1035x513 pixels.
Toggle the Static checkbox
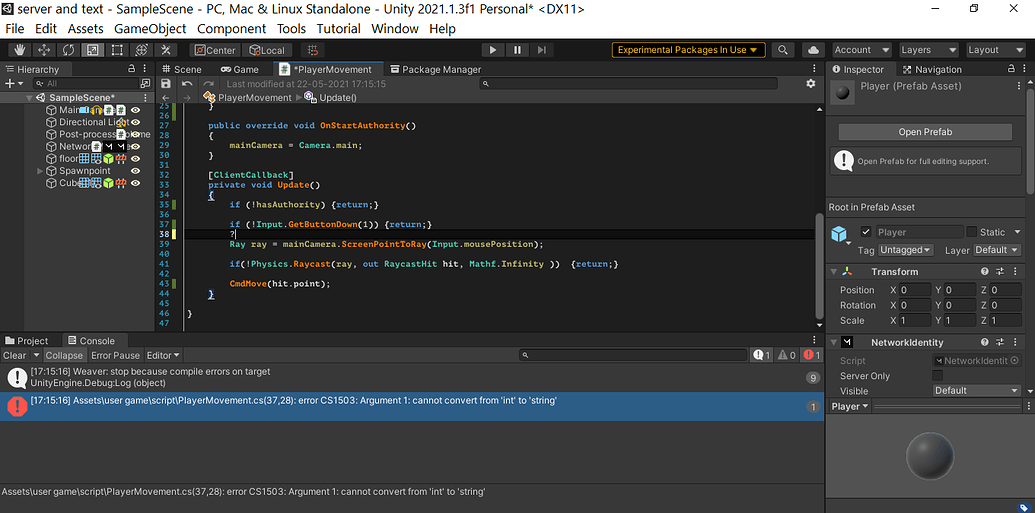click(971, 232)
